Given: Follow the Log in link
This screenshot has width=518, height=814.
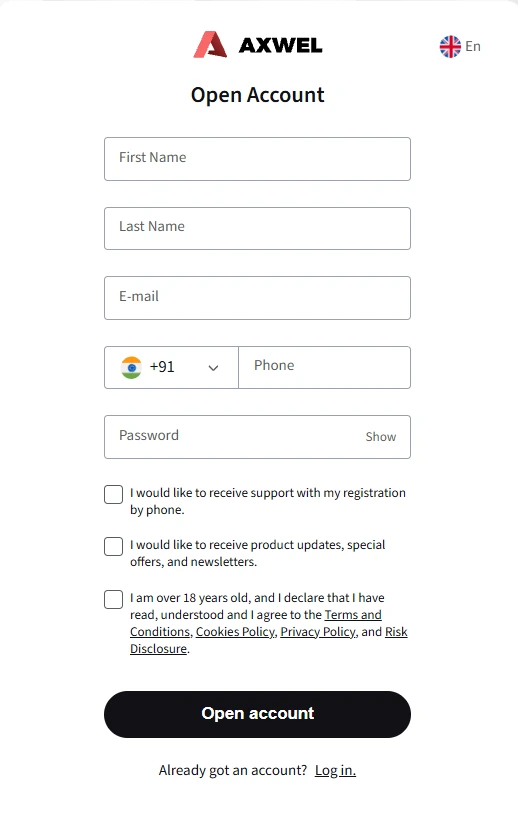Looking at the screenshot, I should pos(335,770).
